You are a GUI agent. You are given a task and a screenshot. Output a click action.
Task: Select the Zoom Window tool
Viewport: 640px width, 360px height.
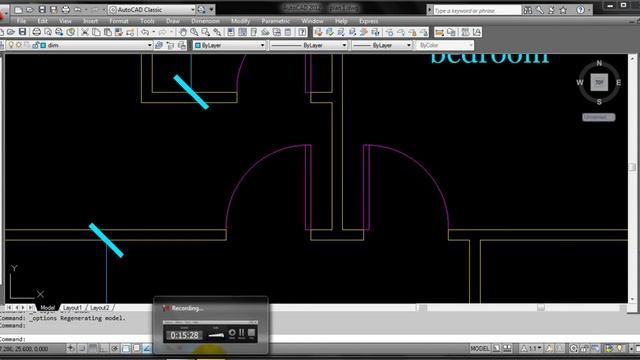coord(206,32)
